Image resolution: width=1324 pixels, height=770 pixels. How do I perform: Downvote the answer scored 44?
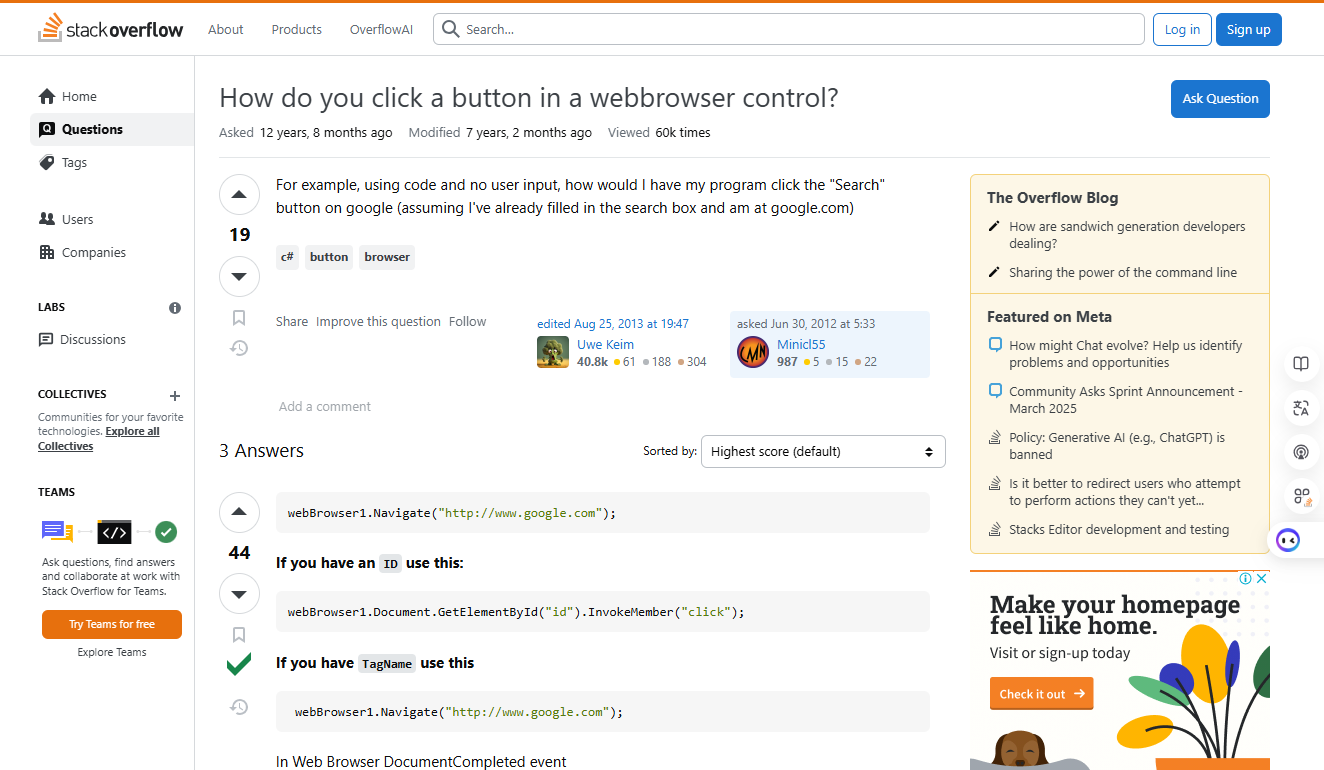(x=239, y=594)
